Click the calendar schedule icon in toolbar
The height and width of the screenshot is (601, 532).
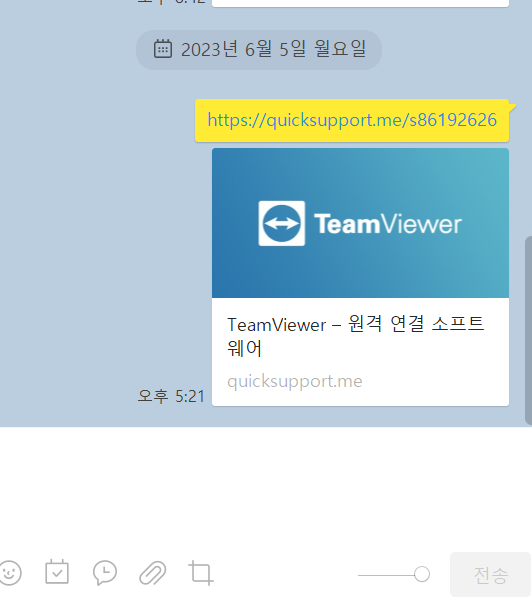tap(57, 572)
